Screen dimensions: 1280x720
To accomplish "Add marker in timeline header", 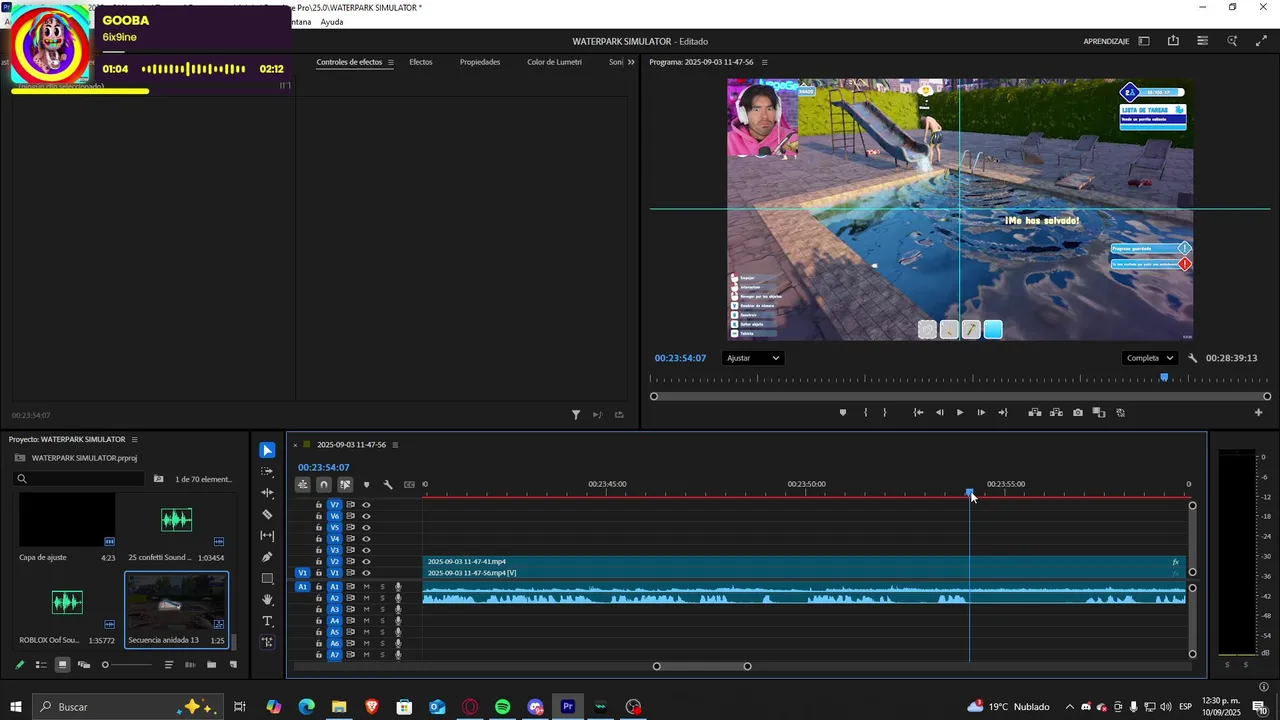I will click(x=366, y=485).
